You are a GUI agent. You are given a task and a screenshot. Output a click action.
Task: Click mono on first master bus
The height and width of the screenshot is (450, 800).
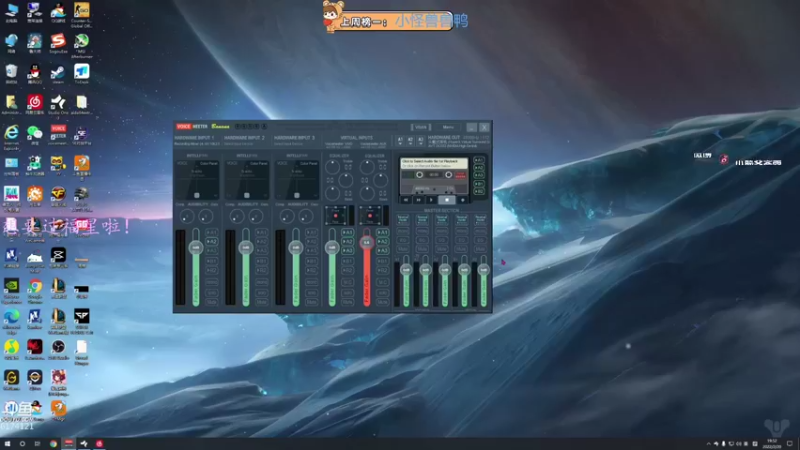(403, 231)
